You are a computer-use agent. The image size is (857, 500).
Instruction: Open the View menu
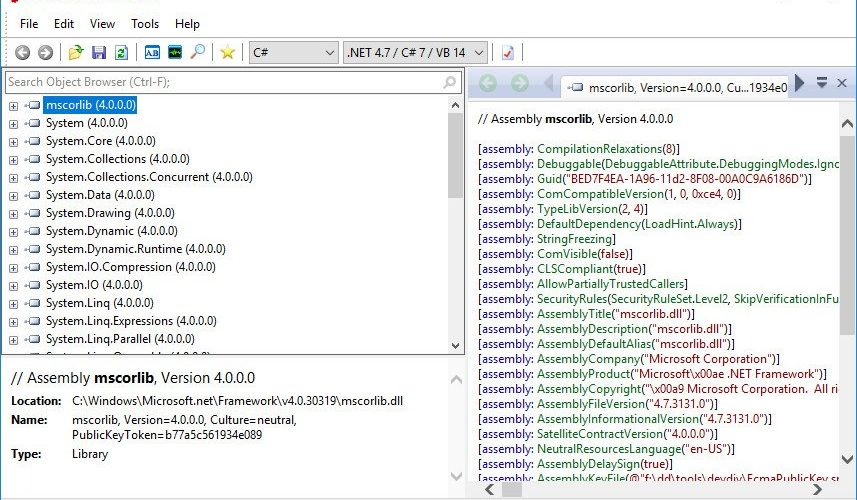(102, 24)
